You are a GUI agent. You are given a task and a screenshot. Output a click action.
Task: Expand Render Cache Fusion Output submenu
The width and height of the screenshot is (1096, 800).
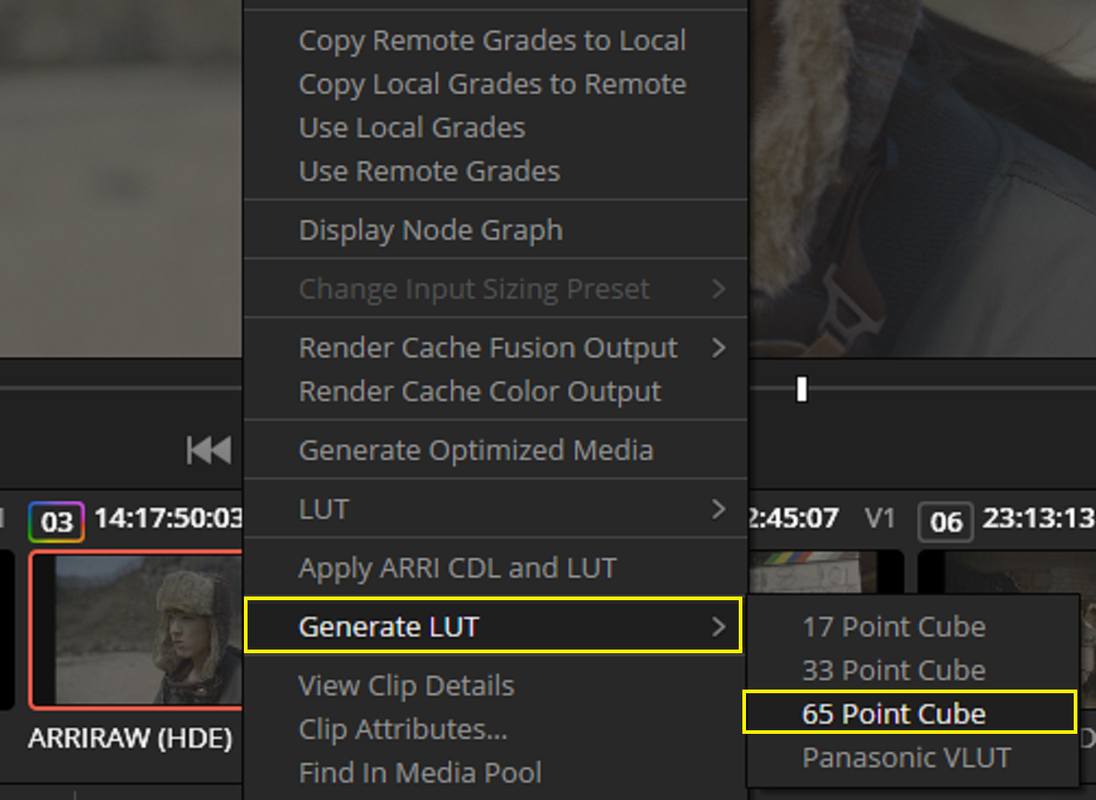coord(496,348)
